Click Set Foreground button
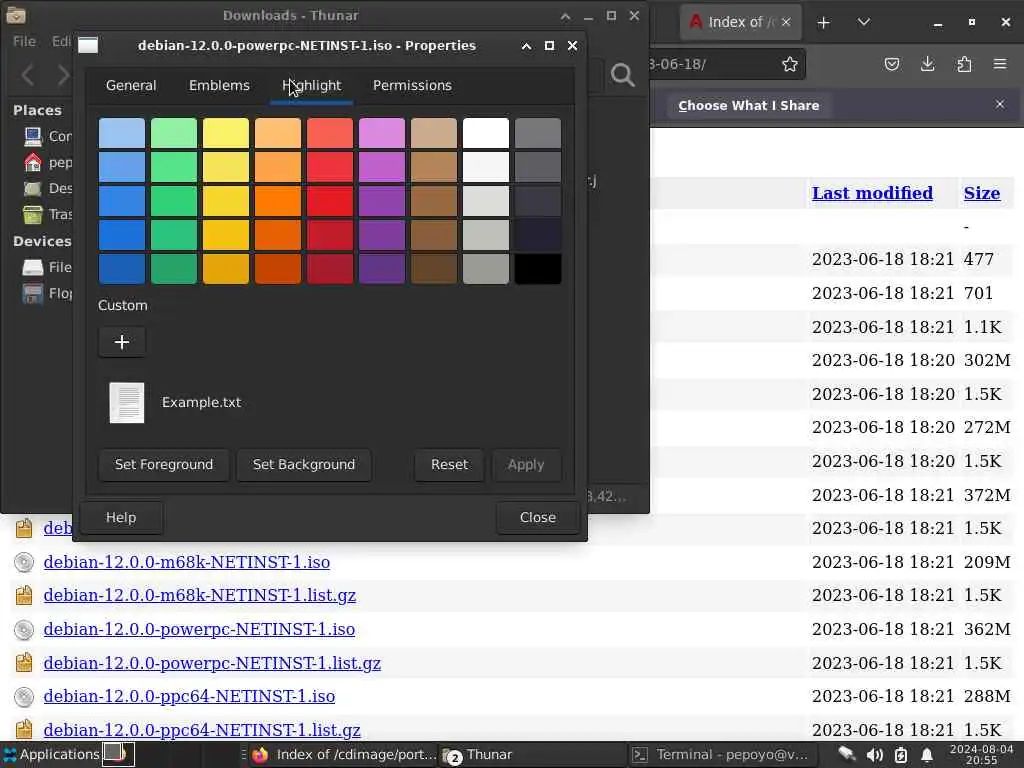 click(x=164, y=464)
